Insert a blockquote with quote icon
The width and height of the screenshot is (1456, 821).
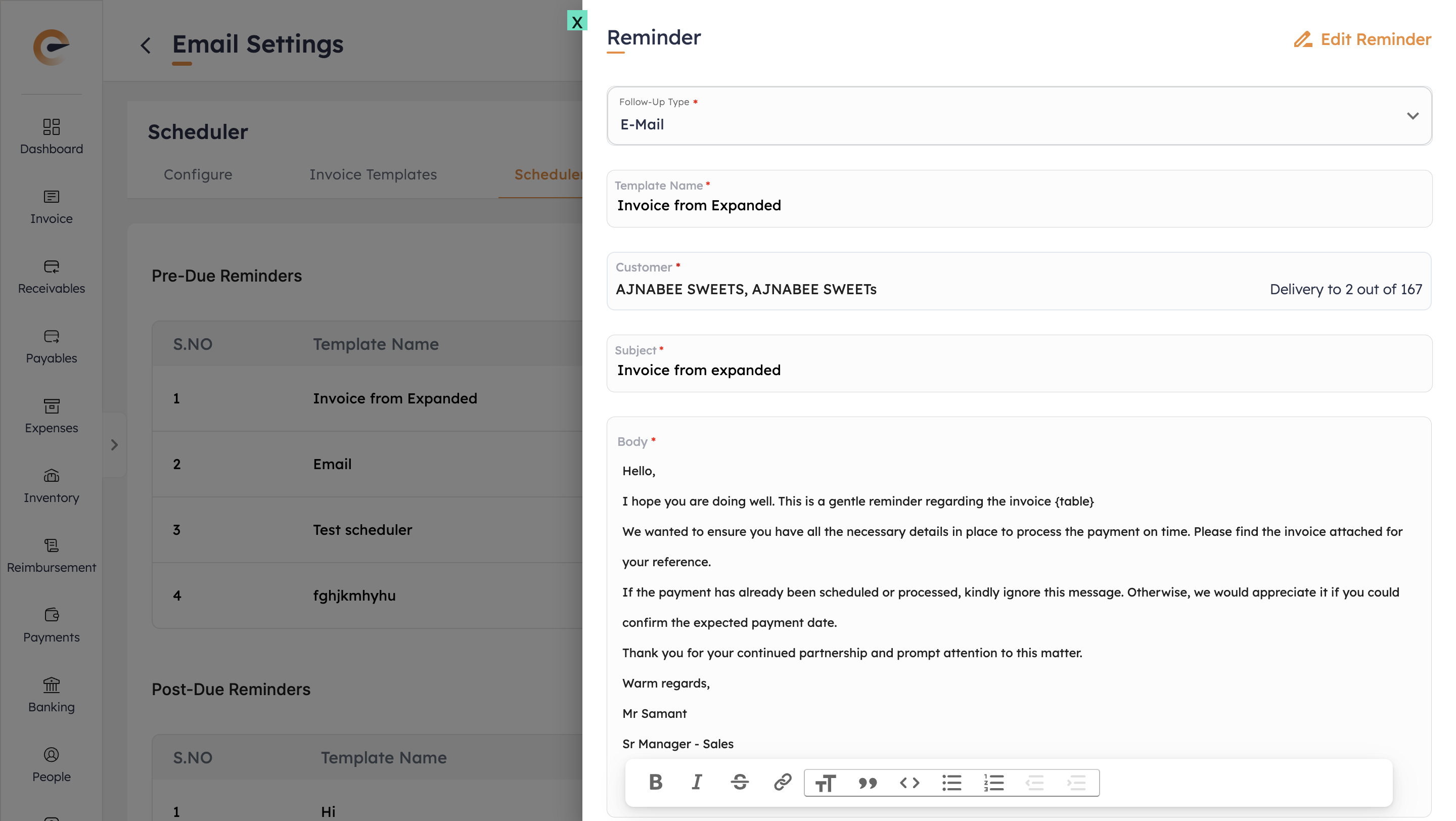pyautogui.click(x=868, y=783)
